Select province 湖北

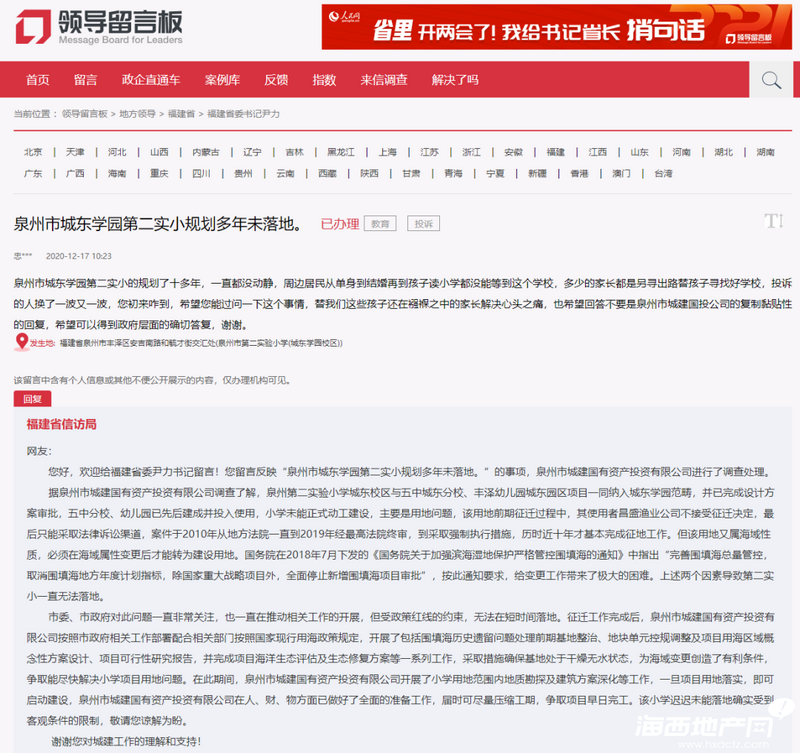[723, 152]
